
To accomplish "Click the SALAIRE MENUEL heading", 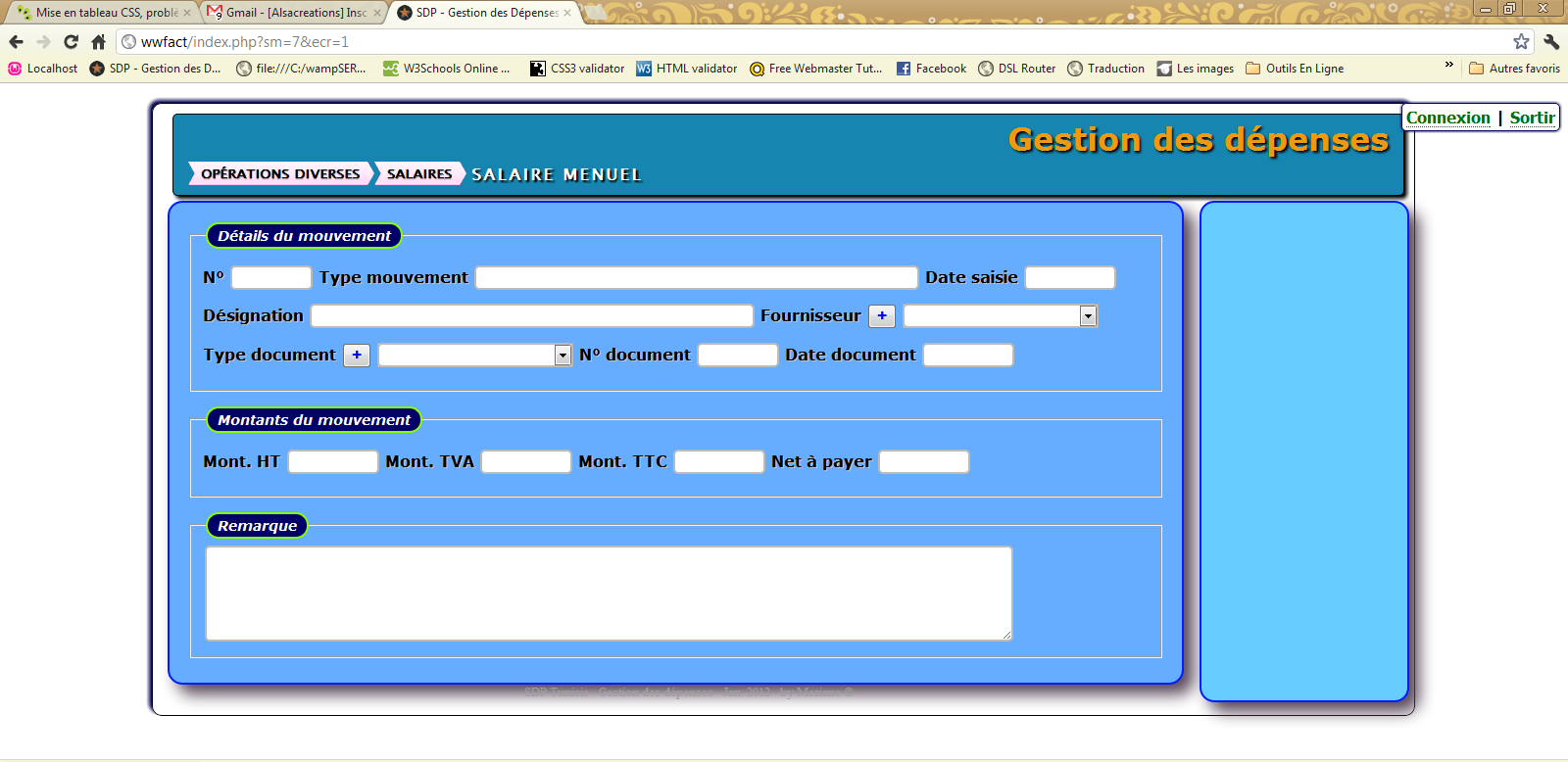I will (557, 174).
